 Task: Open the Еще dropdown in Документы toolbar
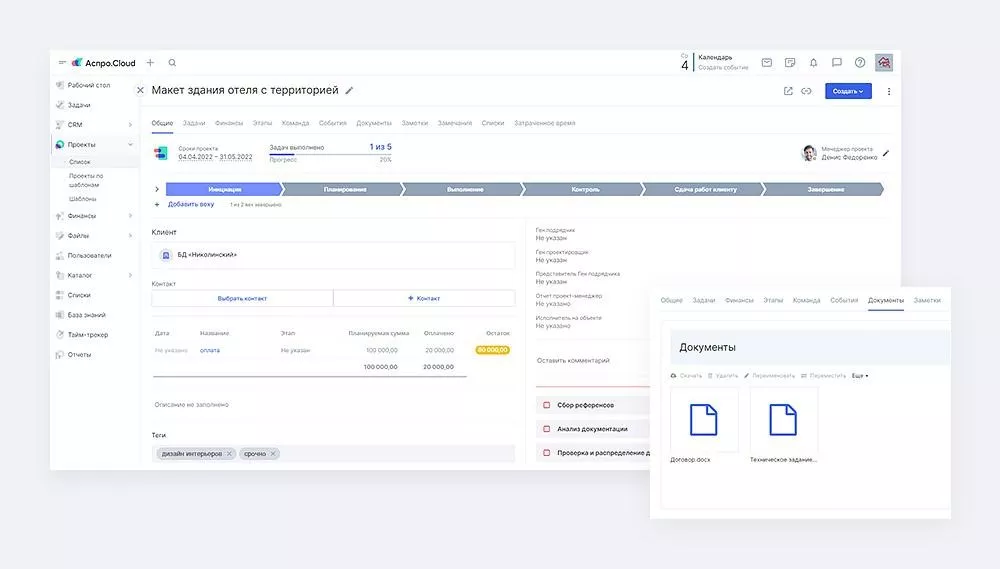point(860,376)
